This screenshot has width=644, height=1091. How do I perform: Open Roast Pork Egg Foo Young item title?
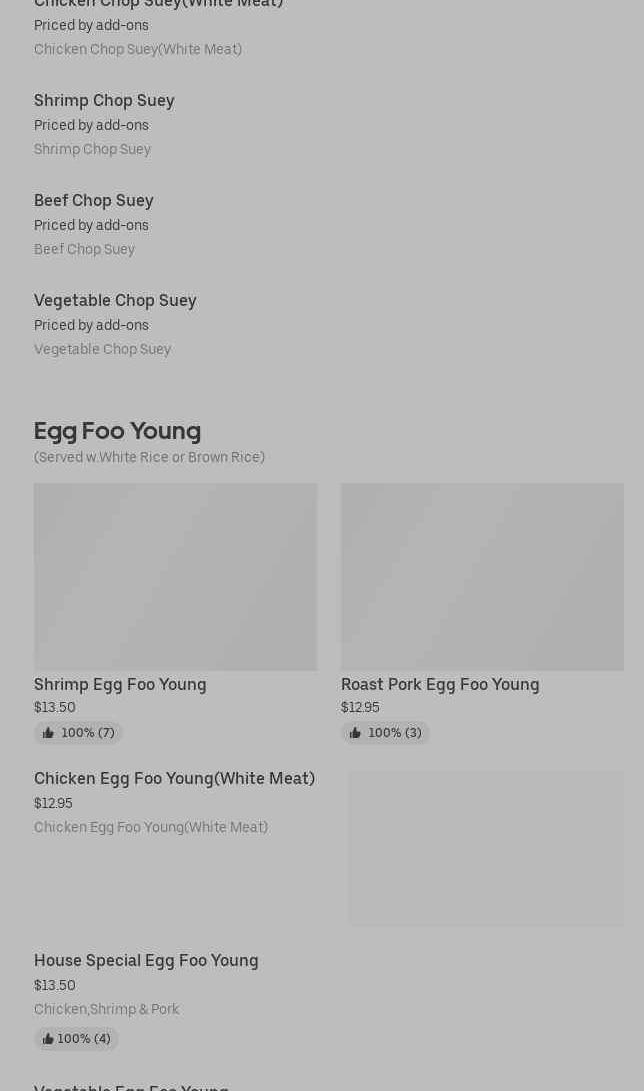[x=440, y=685]
